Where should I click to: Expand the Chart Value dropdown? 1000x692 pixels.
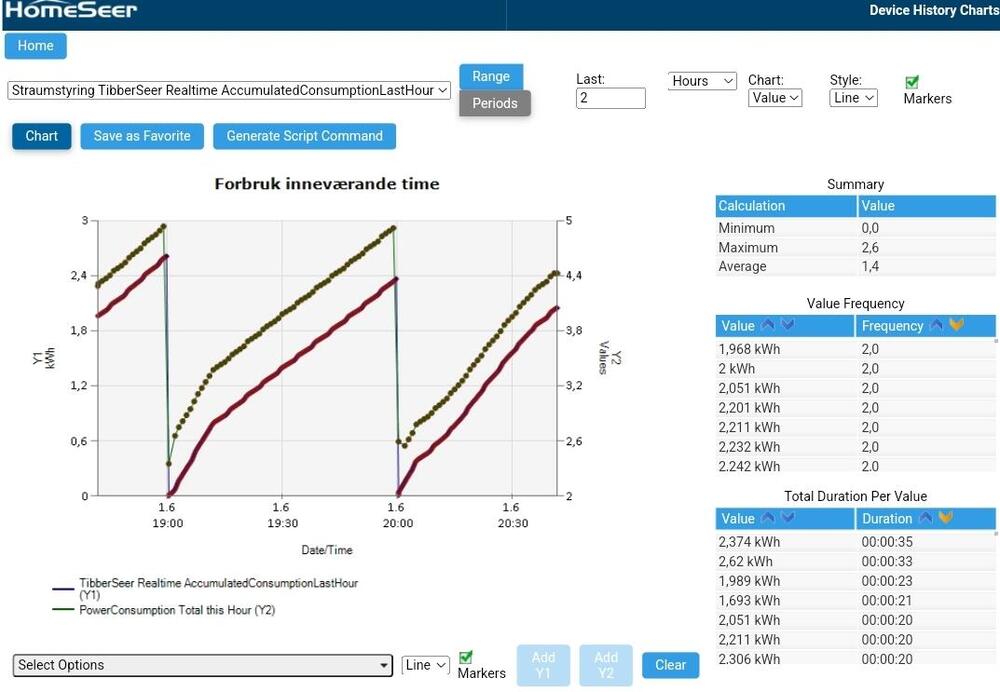(x=775, y=98)
